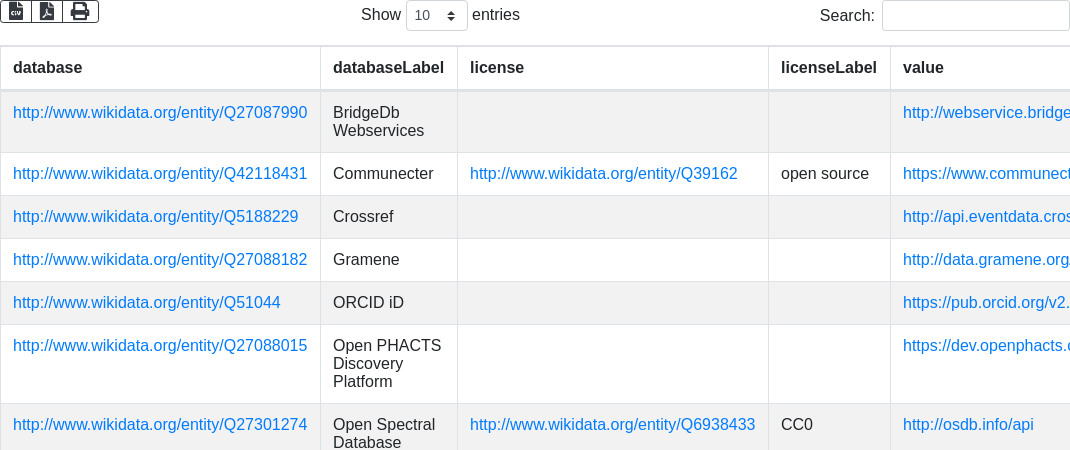The width and height of the screenshot is (1070, 450).
Task: Follow the CC0 license Q6938433 link
Action: pyautogui.click(x=613, y=425)
